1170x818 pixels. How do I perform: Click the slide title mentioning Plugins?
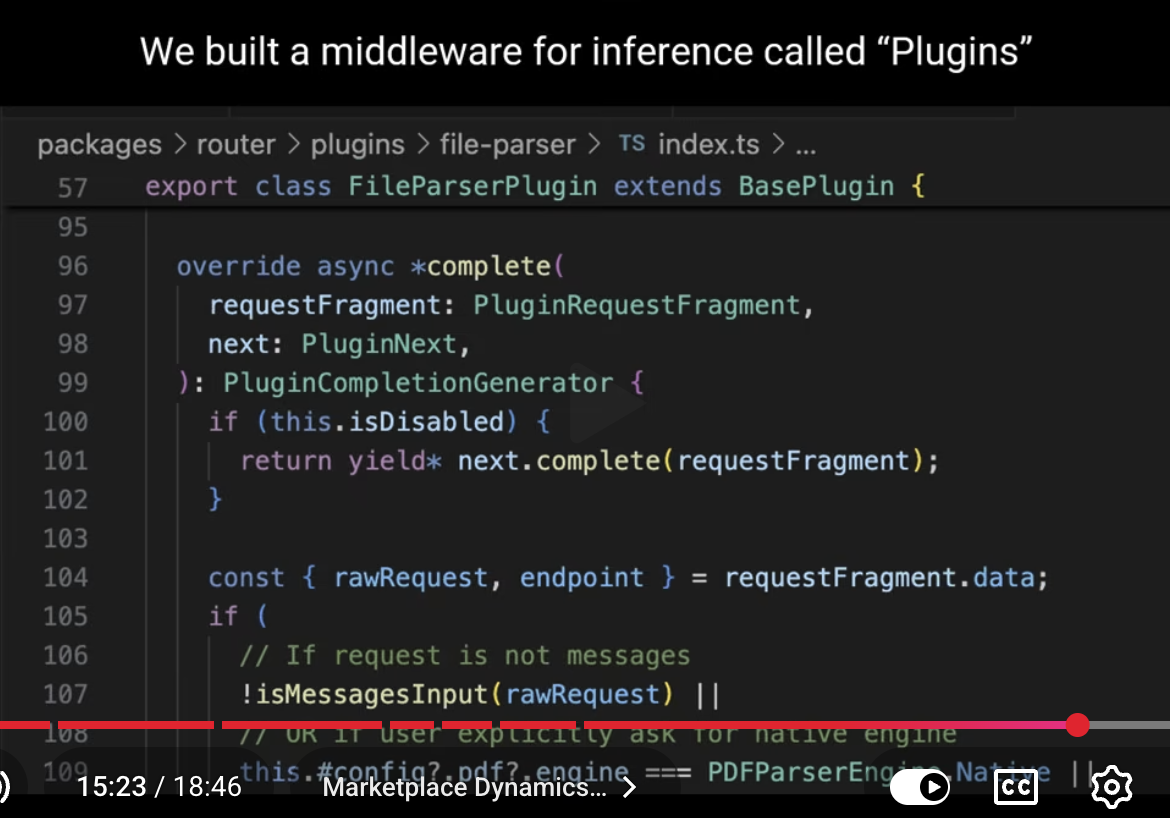pos(586,51)
